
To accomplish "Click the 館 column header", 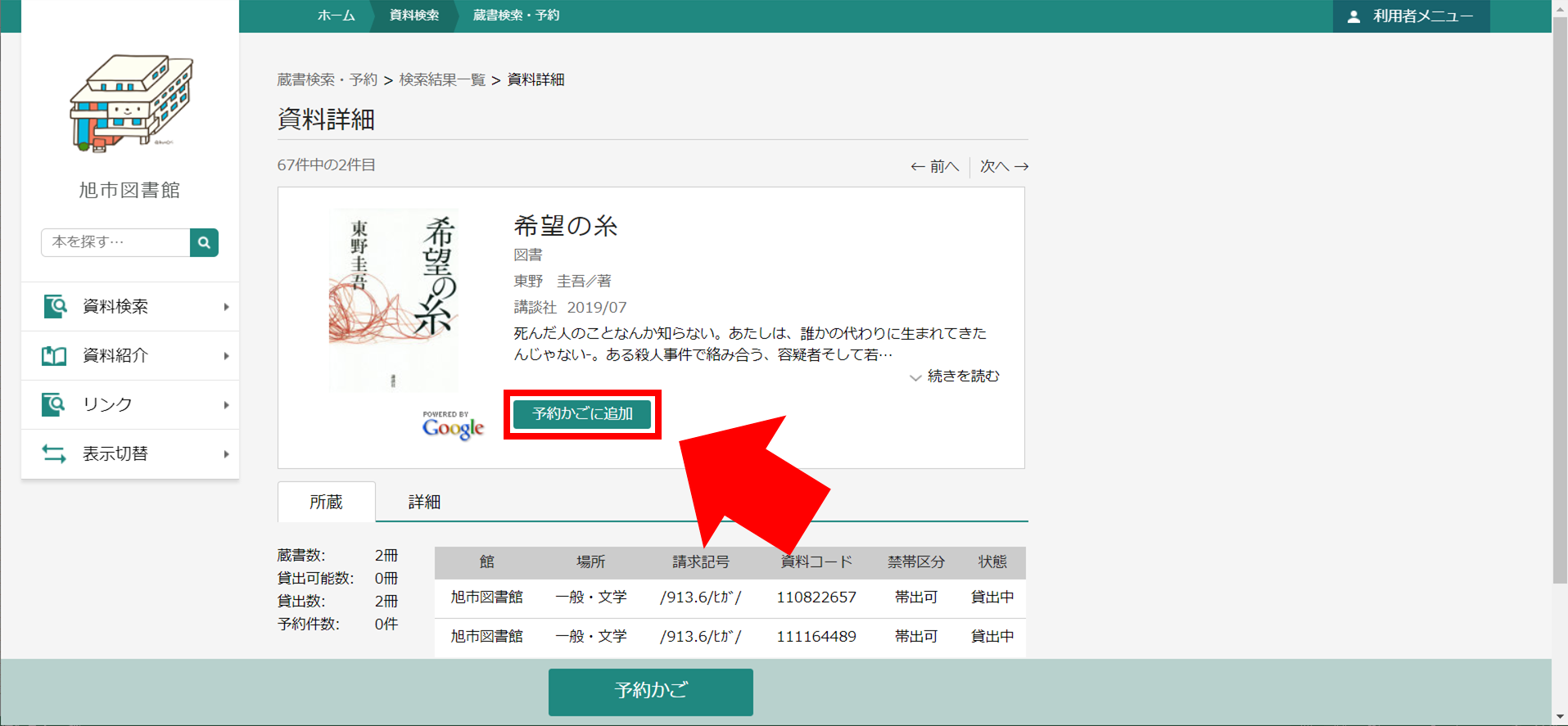I will click(x=487, y=562).
